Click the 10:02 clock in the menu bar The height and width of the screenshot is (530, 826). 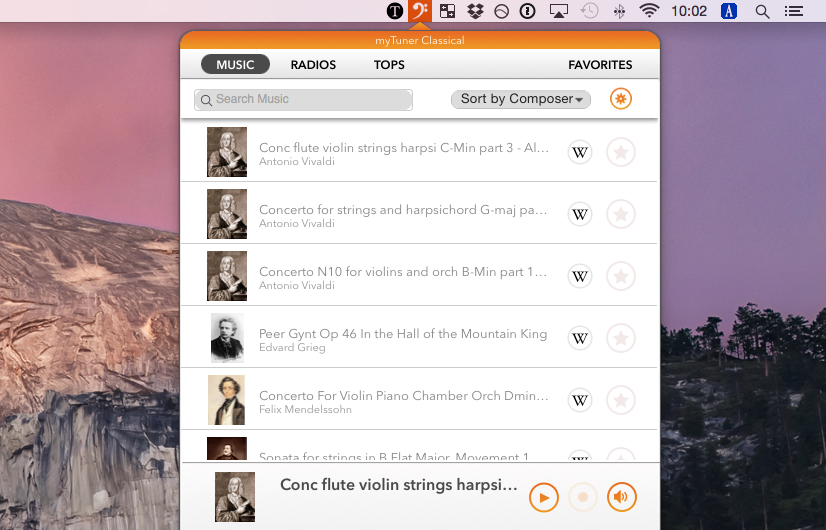pyautogui.click(x=689, y=11)
